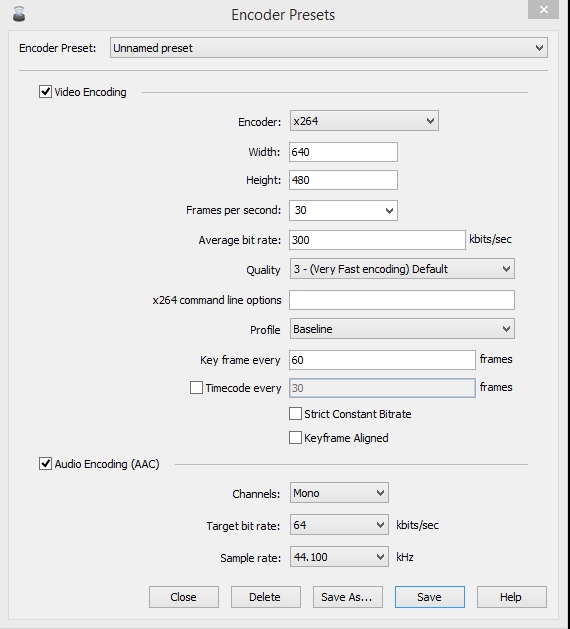Screen dimensions: 570x629
Task: Click the Delete preset button
Action: click(x=266, y=597)
